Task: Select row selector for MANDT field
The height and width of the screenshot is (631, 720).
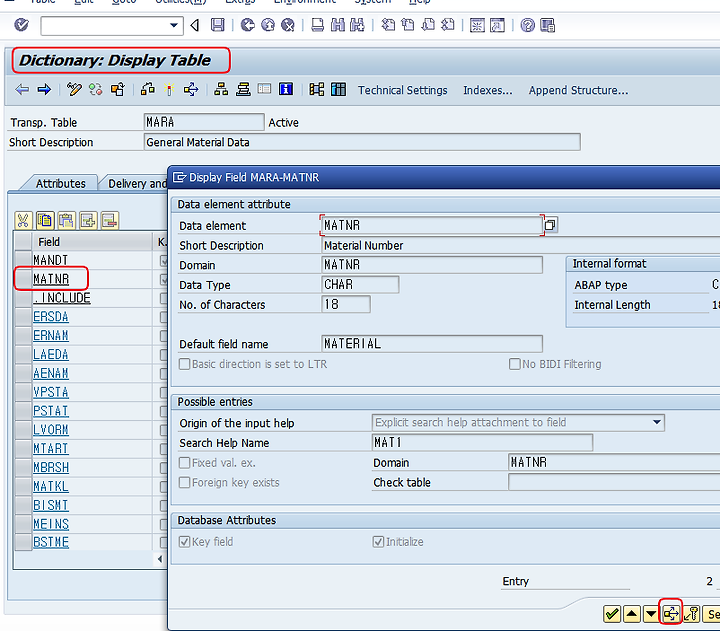Action: click(23, 260)
